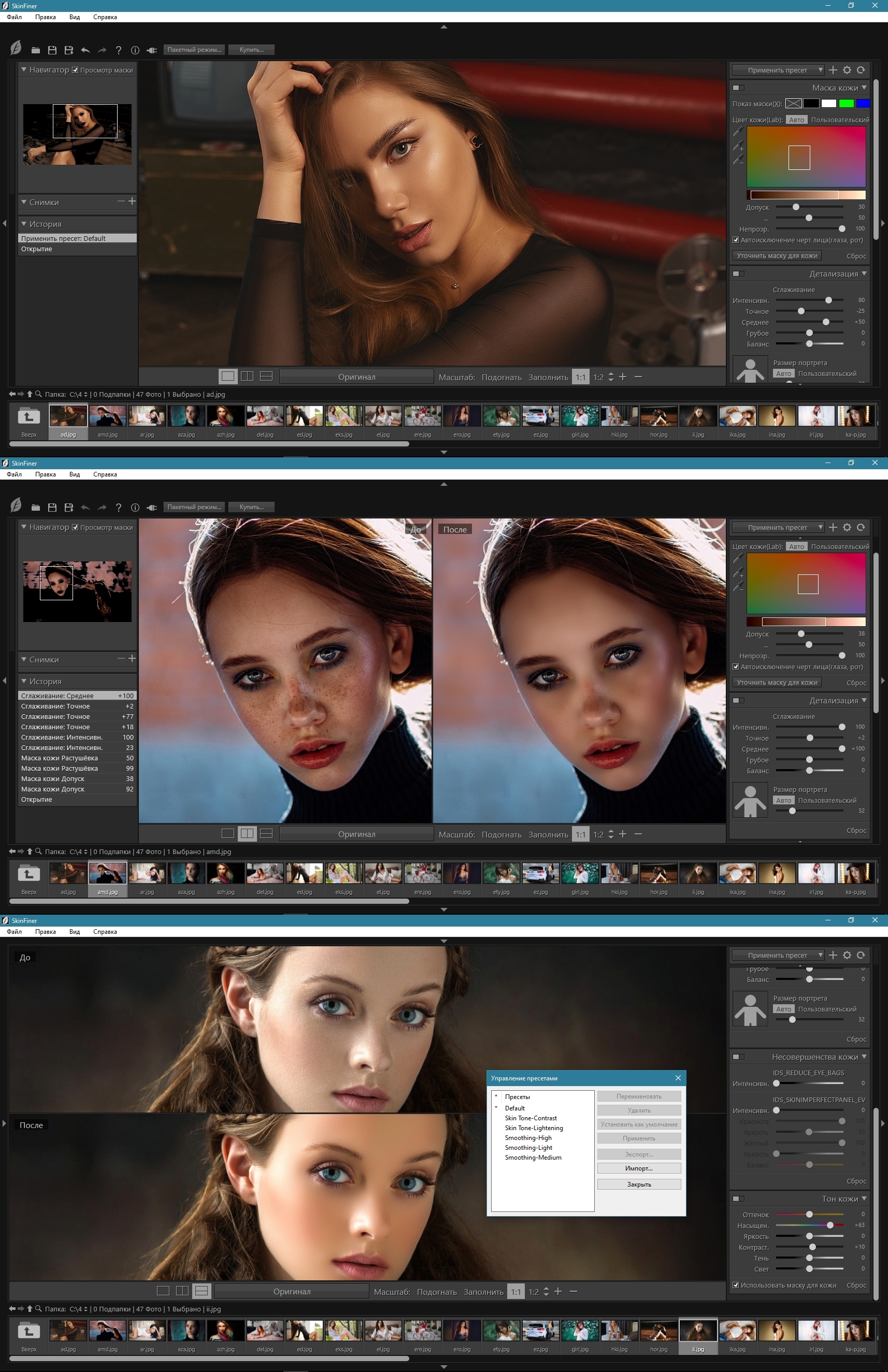
Task: Click the Импорт button in presets dialog
Action: [639, 1168]
